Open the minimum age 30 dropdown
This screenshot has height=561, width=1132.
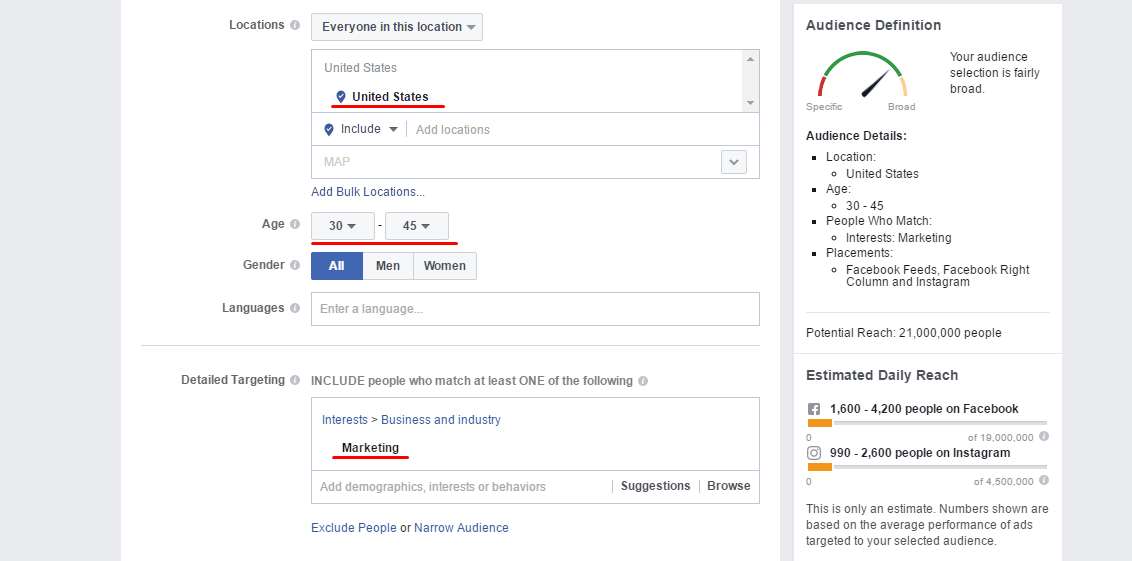coord(343,226)
